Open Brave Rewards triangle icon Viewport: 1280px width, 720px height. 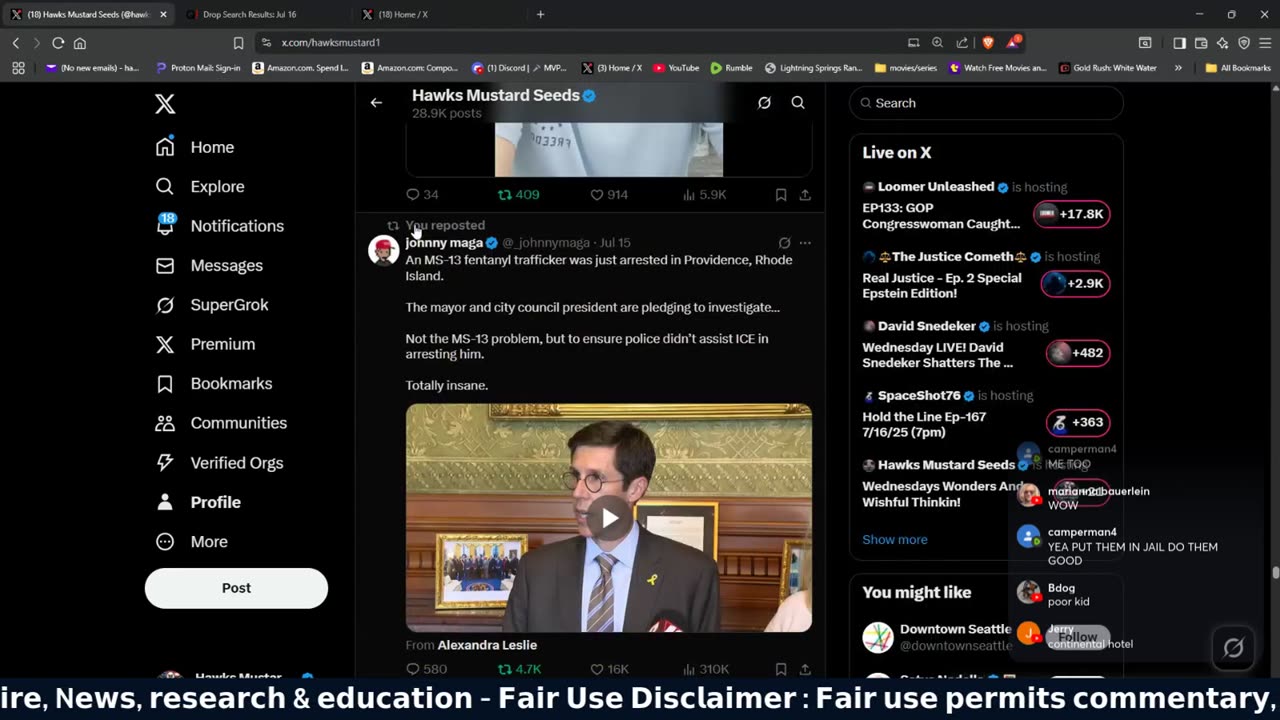pyautogui.click(x=1013, y=42)
